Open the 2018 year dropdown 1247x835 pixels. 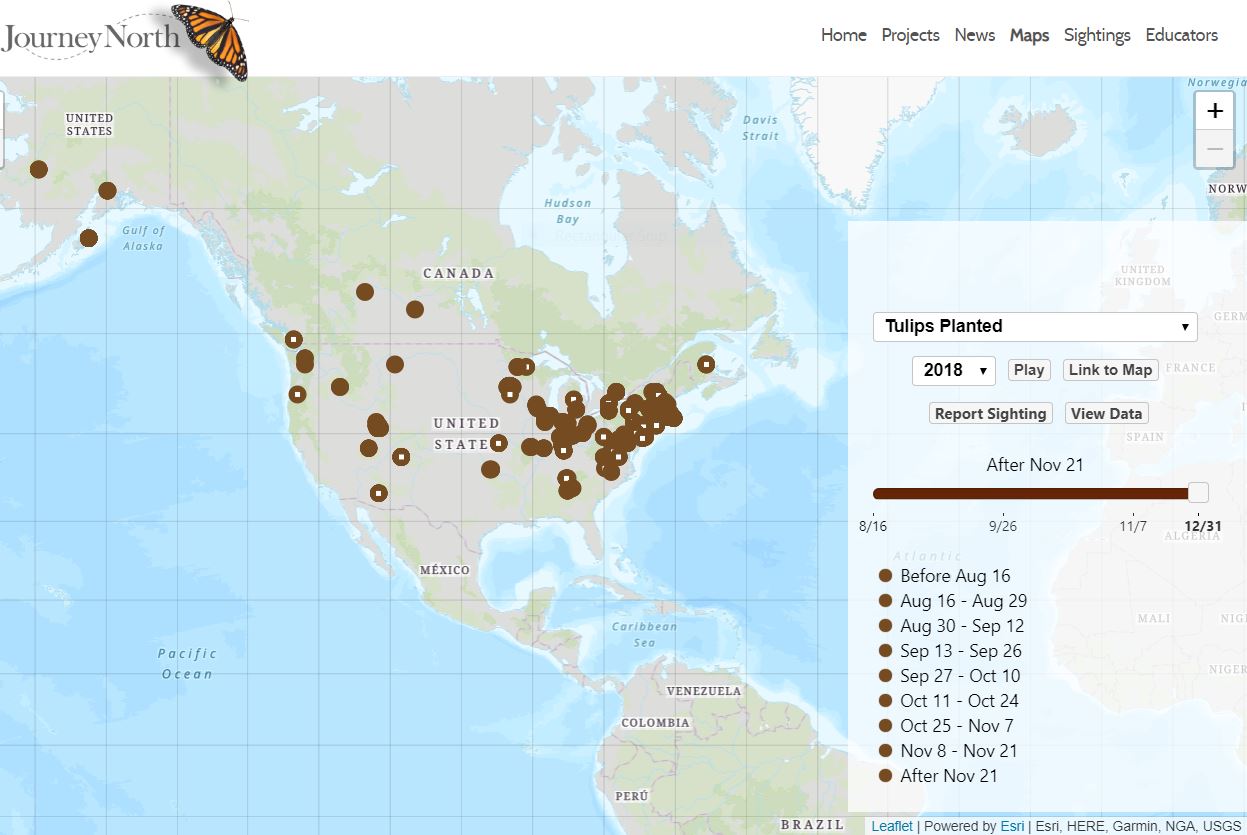(953, 370)
